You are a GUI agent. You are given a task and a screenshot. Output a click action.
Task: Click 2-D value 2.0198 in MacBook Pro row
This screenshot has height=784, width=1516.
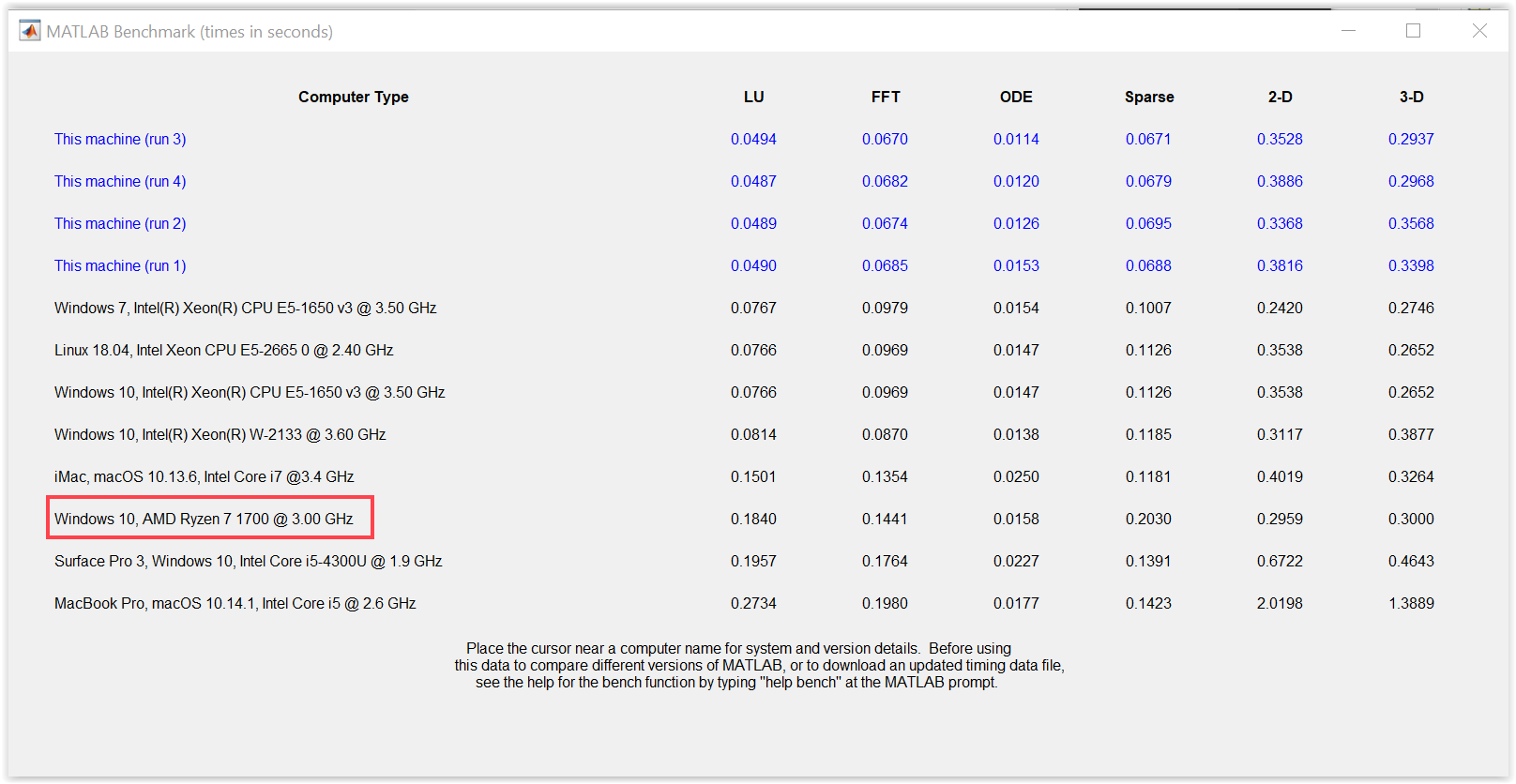click(1281, 603)
